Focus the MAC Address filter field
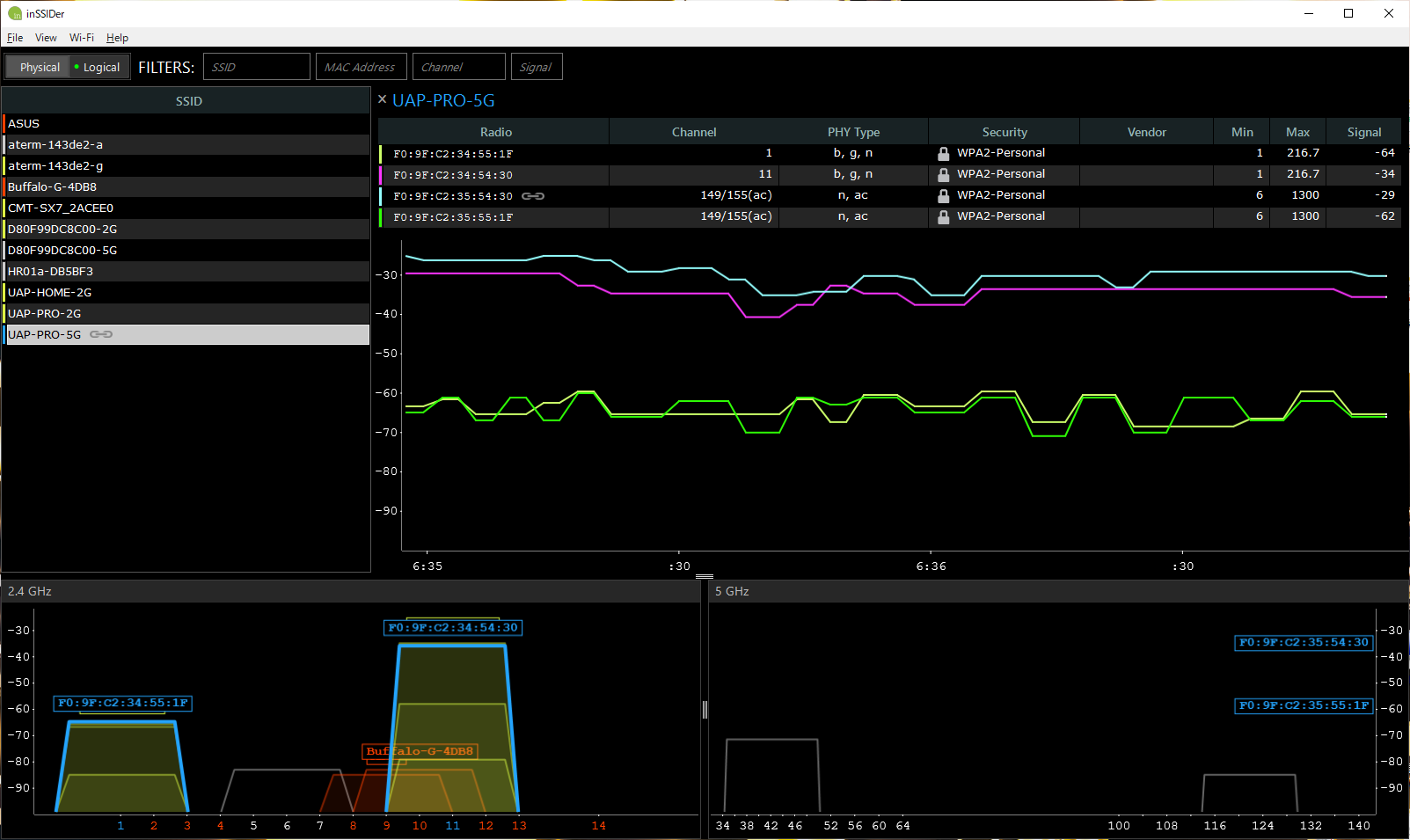Image resolution: width=1410 pixels, height=840 pixels. 362,67
